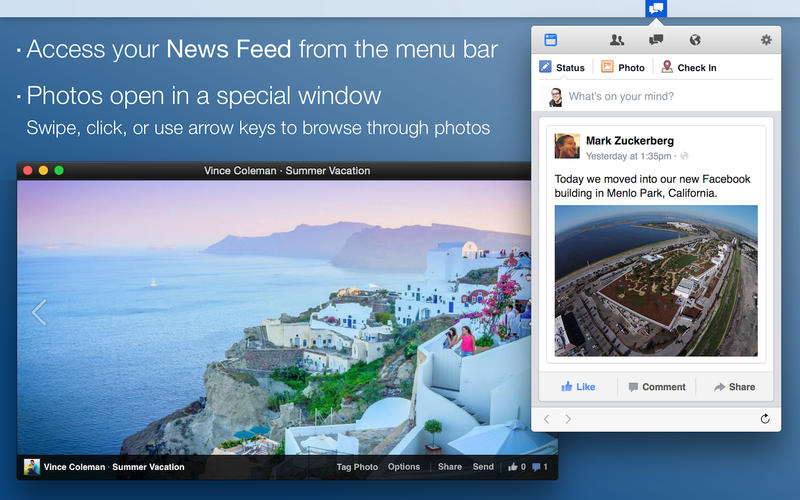The height and width of the screenshot is (500, 800).
Task: Open the Friend Requests icon
Action: (x=617, y=40)
